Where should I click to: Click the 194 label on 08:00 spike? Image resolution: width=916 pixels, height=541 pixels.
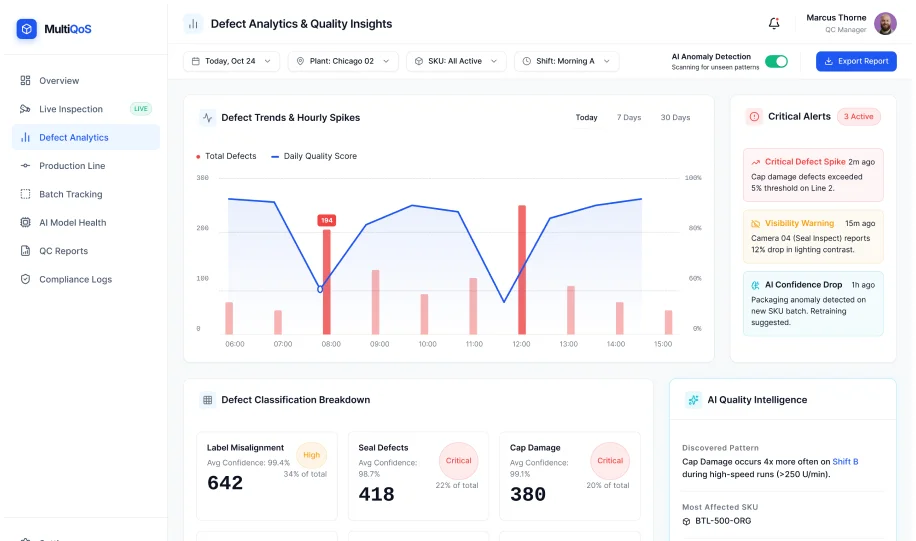[327, 220]
